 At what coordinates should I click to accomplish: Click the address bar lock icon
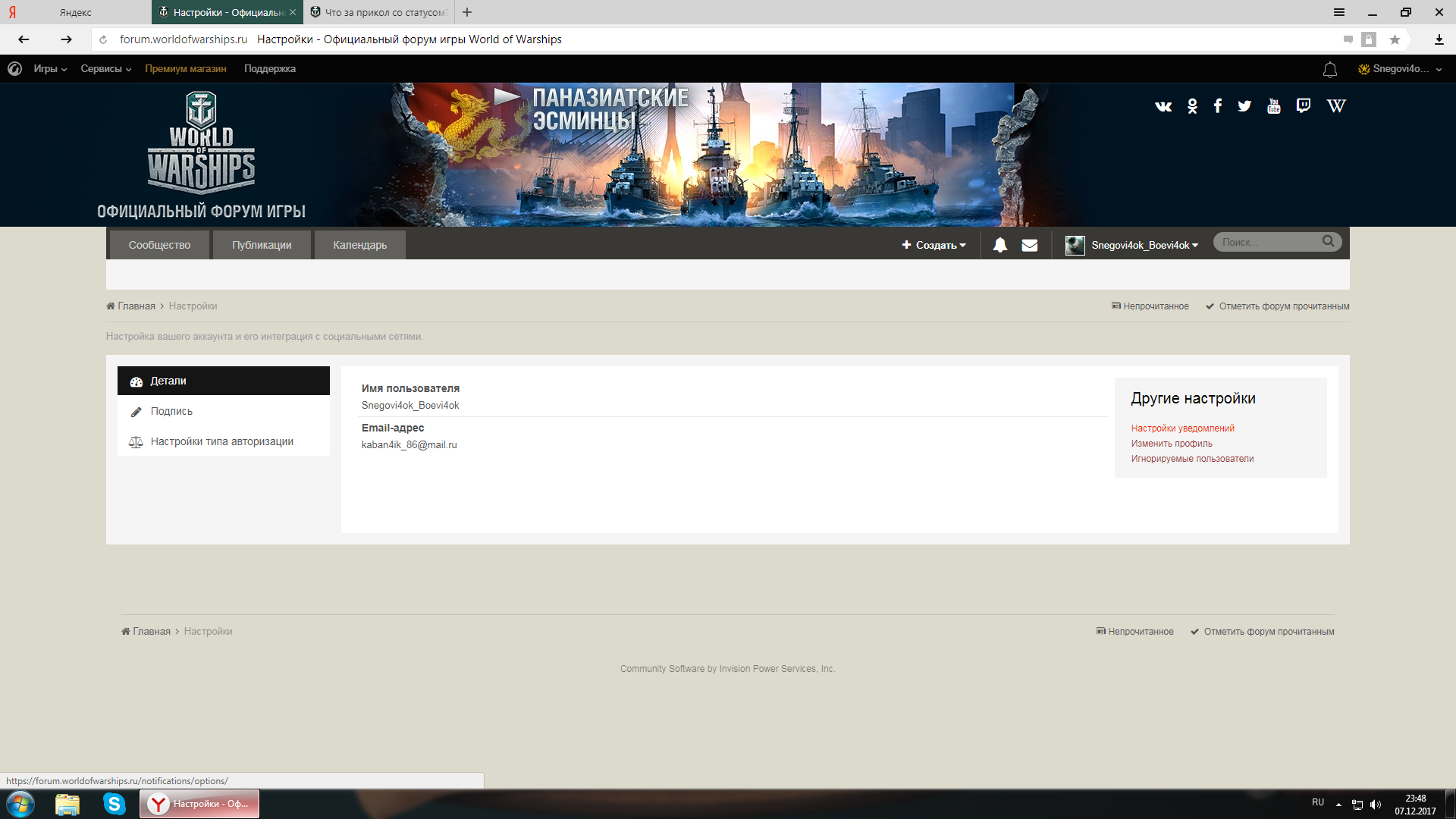pyautogui.click(x=1369, y=39)
